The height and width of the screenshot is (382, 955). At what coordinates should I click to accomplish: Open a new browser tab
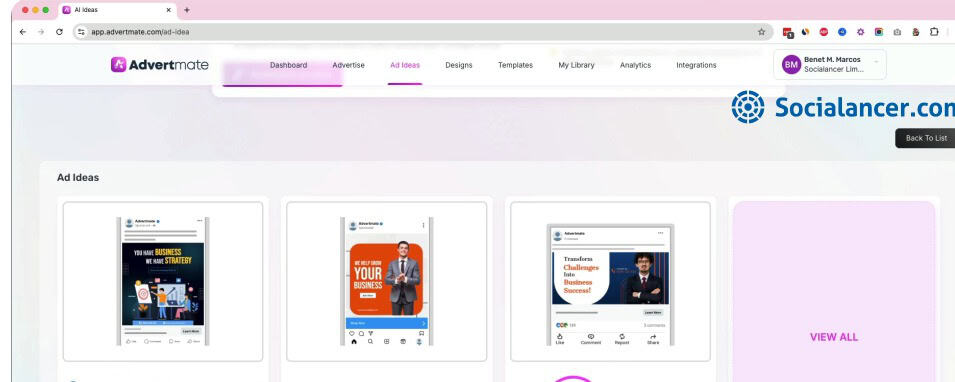coord(187,10)
